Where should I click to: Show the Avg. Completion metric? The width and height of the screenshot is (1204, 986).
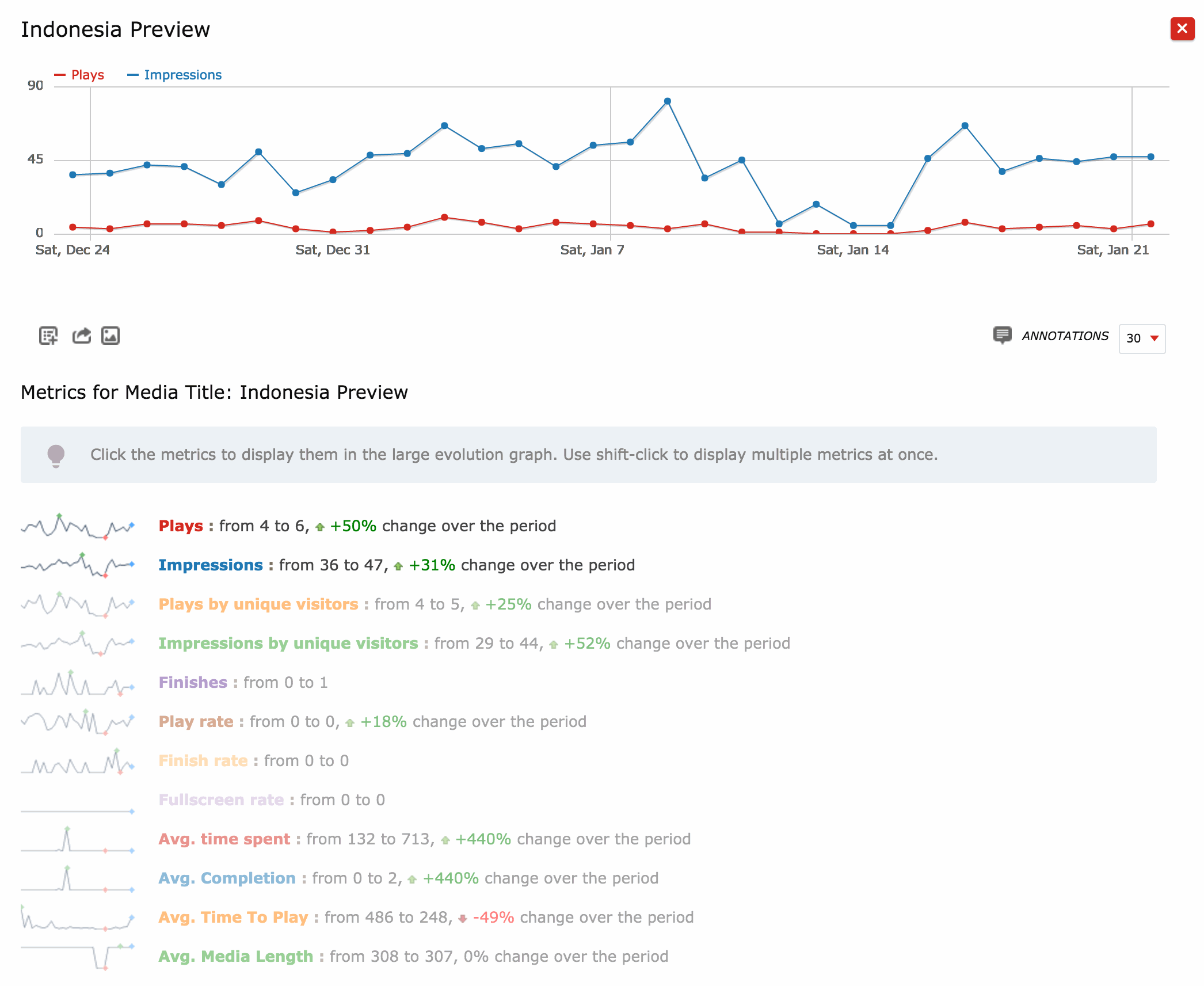coord(227,878)
